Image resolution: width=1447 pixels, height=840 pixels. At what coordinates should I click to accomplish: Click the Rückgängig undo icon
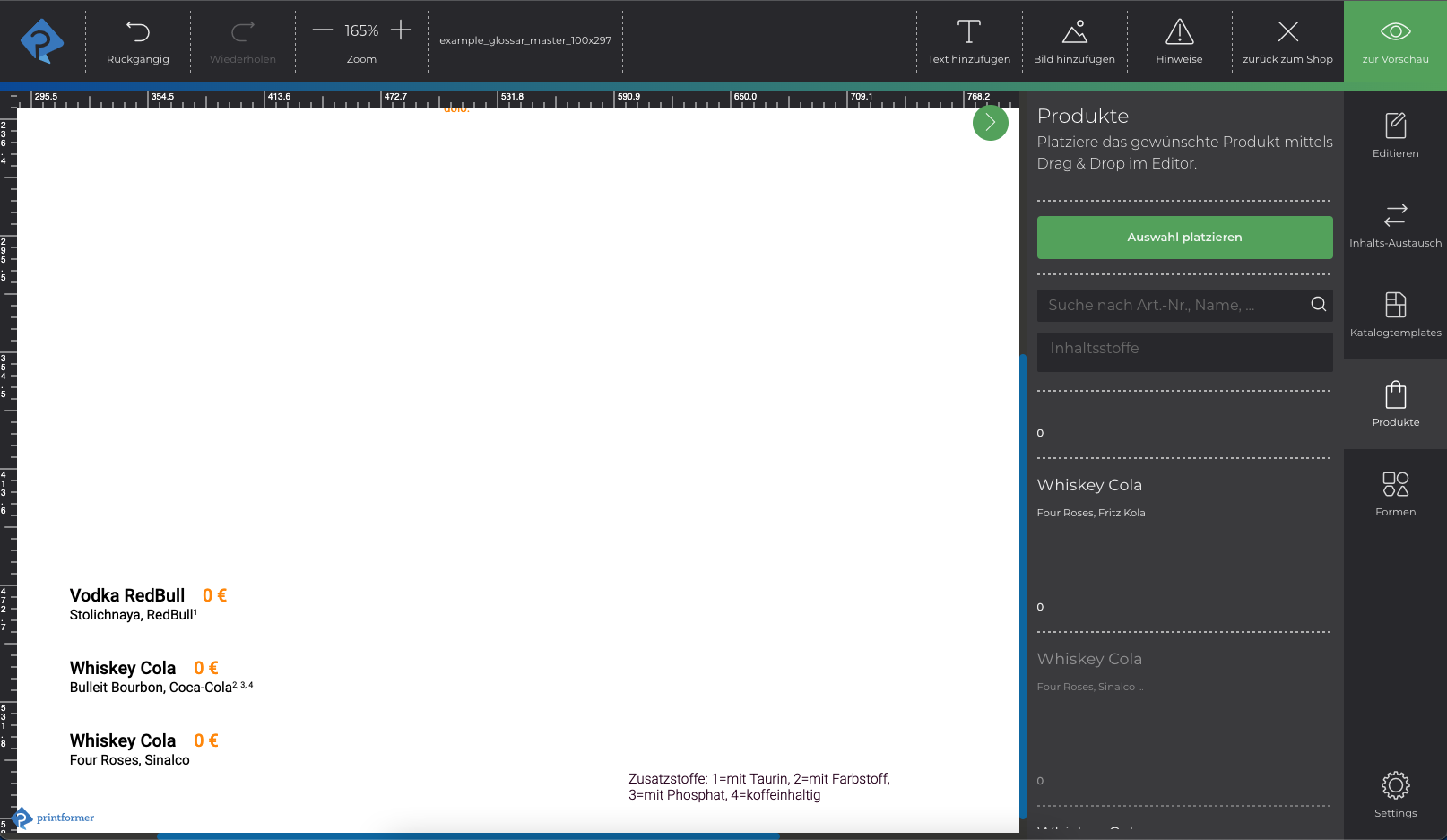[137, 32]
